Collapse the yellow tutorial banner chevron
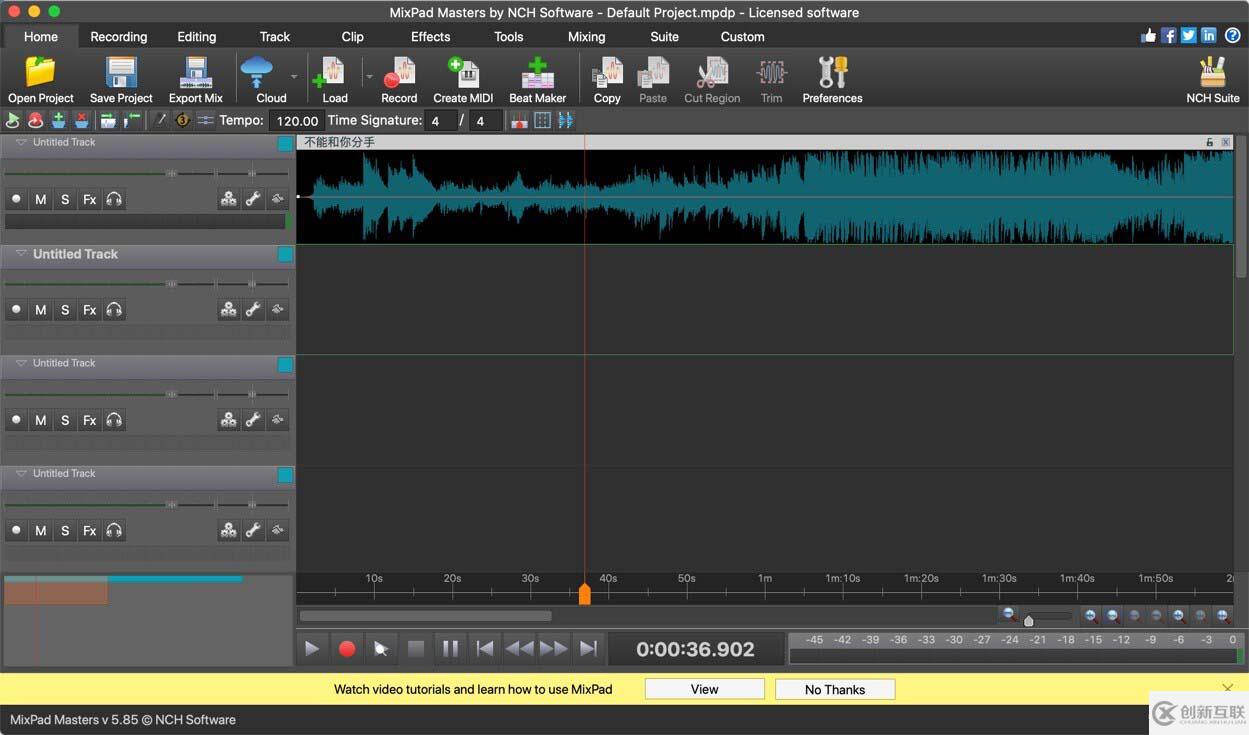This screenshot has width=1249, height=735. pos(1227,688)
